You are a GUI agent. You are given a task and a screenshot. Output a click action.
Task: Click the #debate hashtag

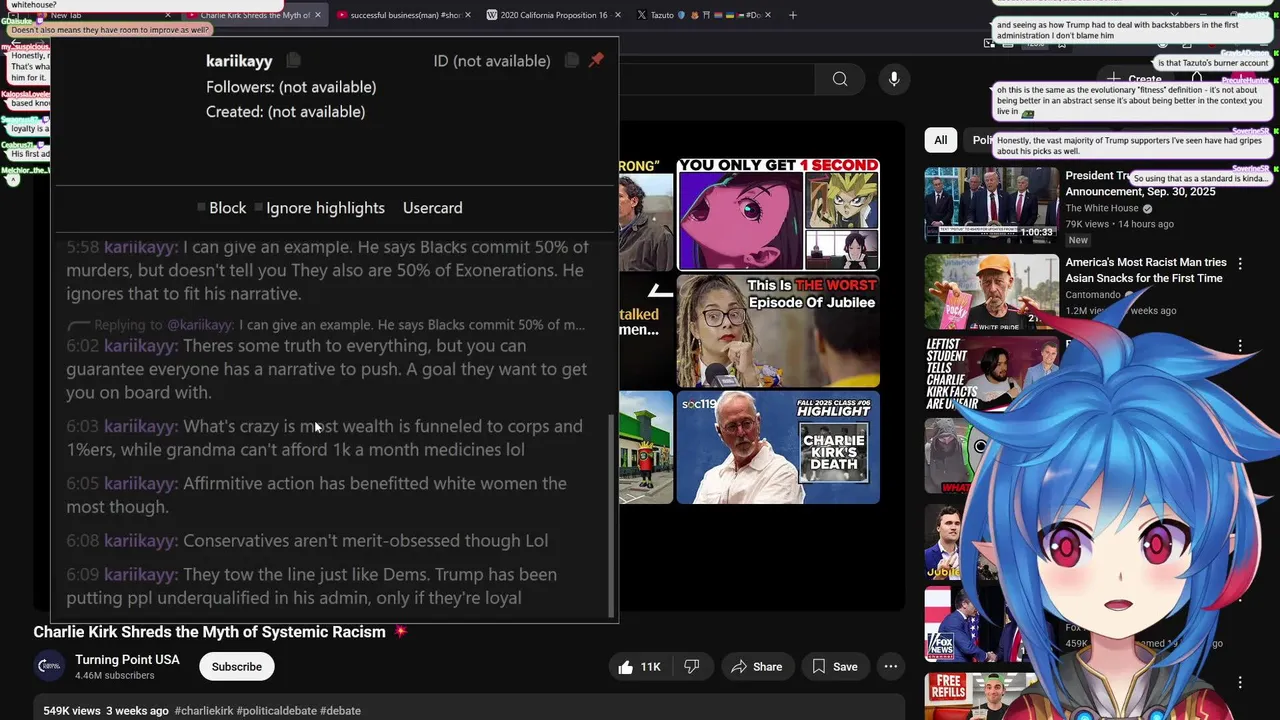click(x=340, y=711)
